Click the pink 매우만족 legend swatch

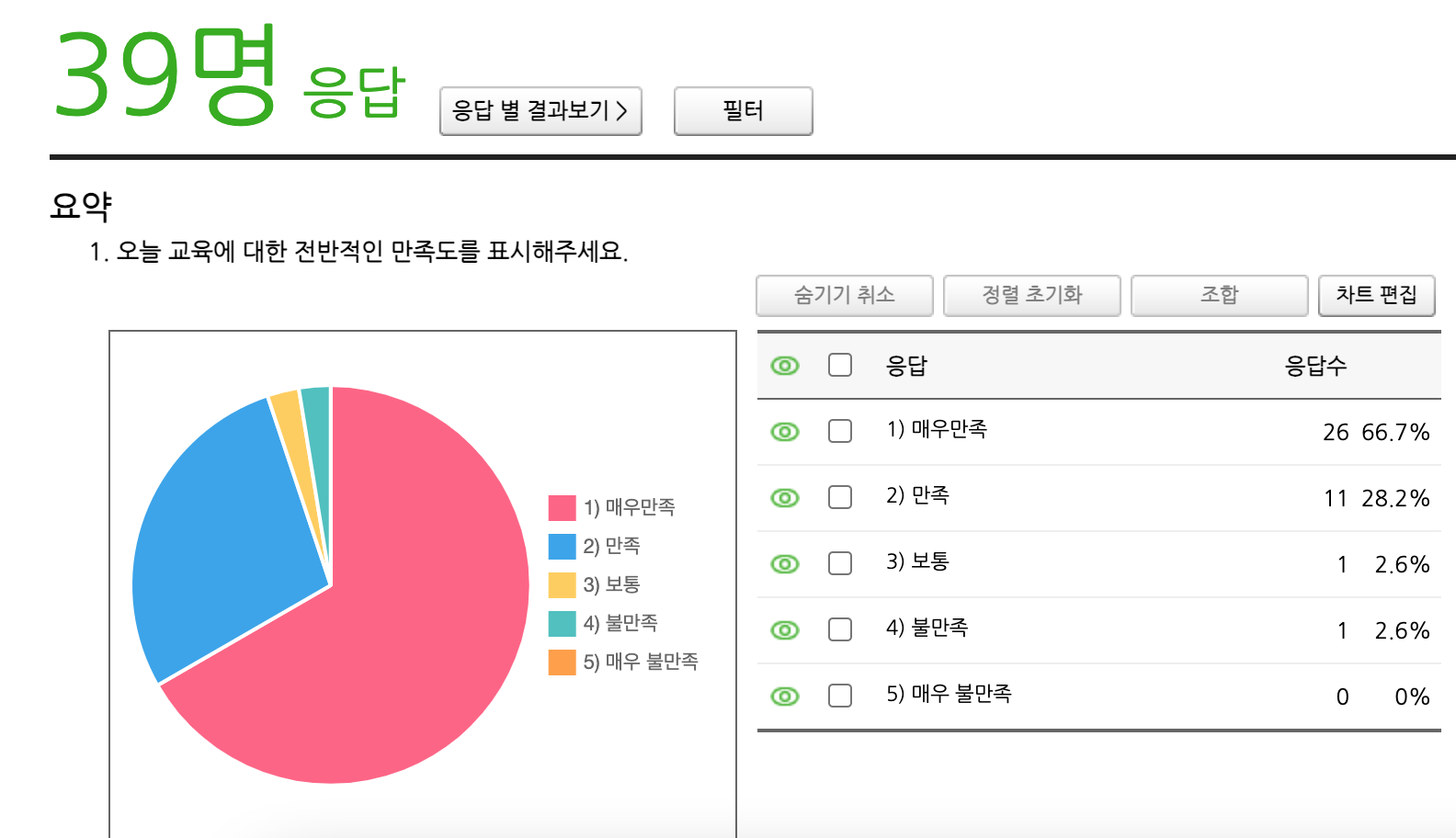click(562, 507)
